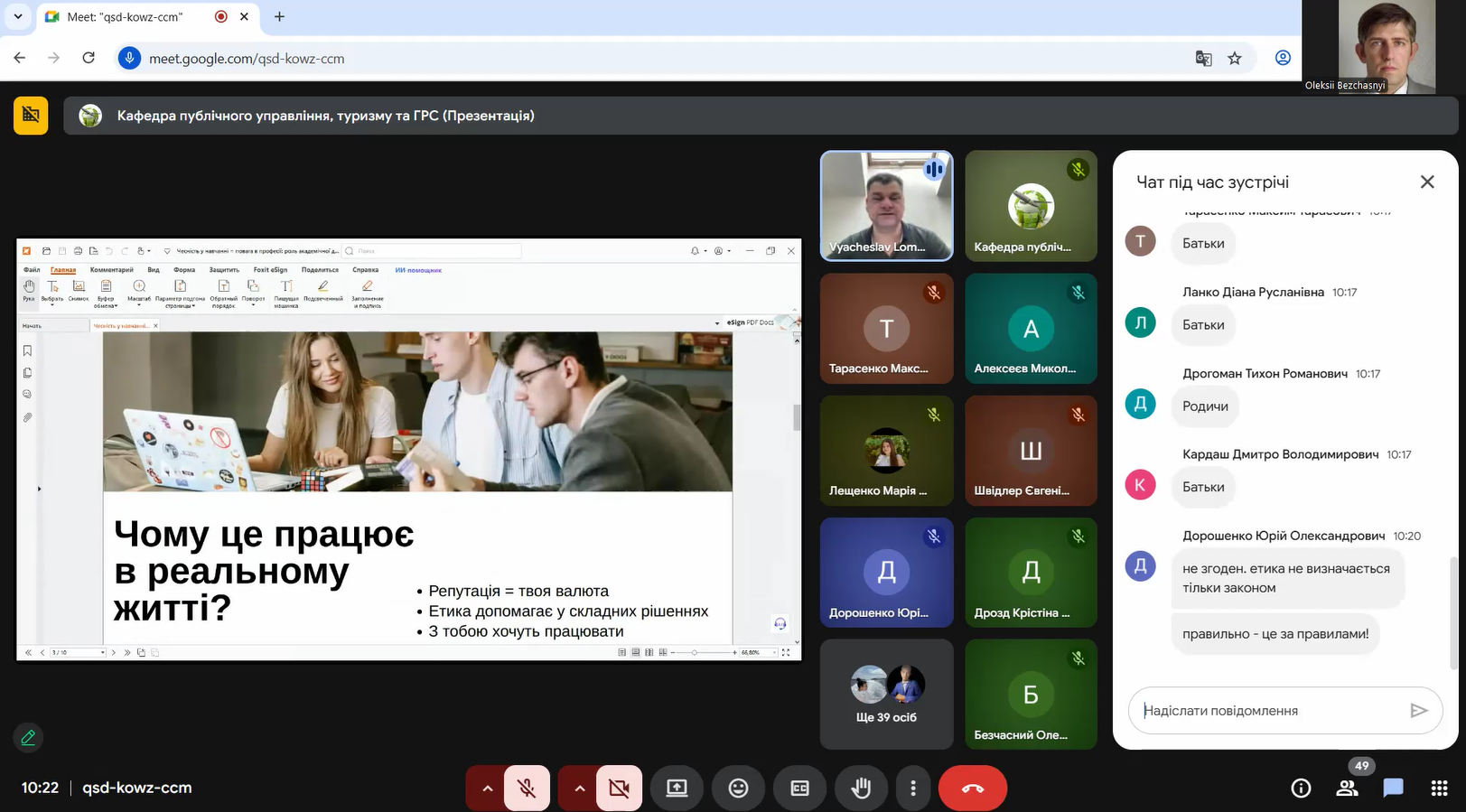Screen dimensions: 1466x812
Task: Unmute the microphone
Action: (527, 789)
